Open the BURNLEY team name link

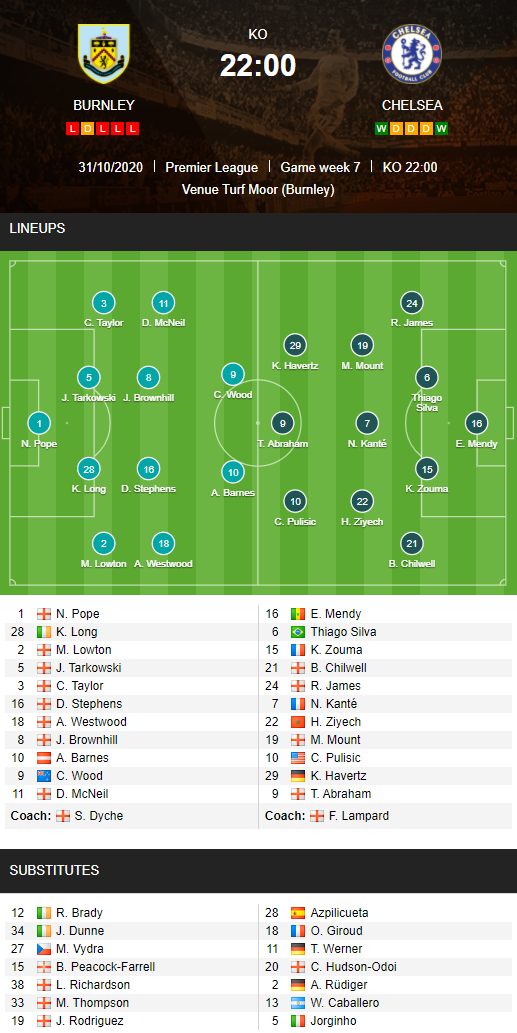tap(103, 105)
